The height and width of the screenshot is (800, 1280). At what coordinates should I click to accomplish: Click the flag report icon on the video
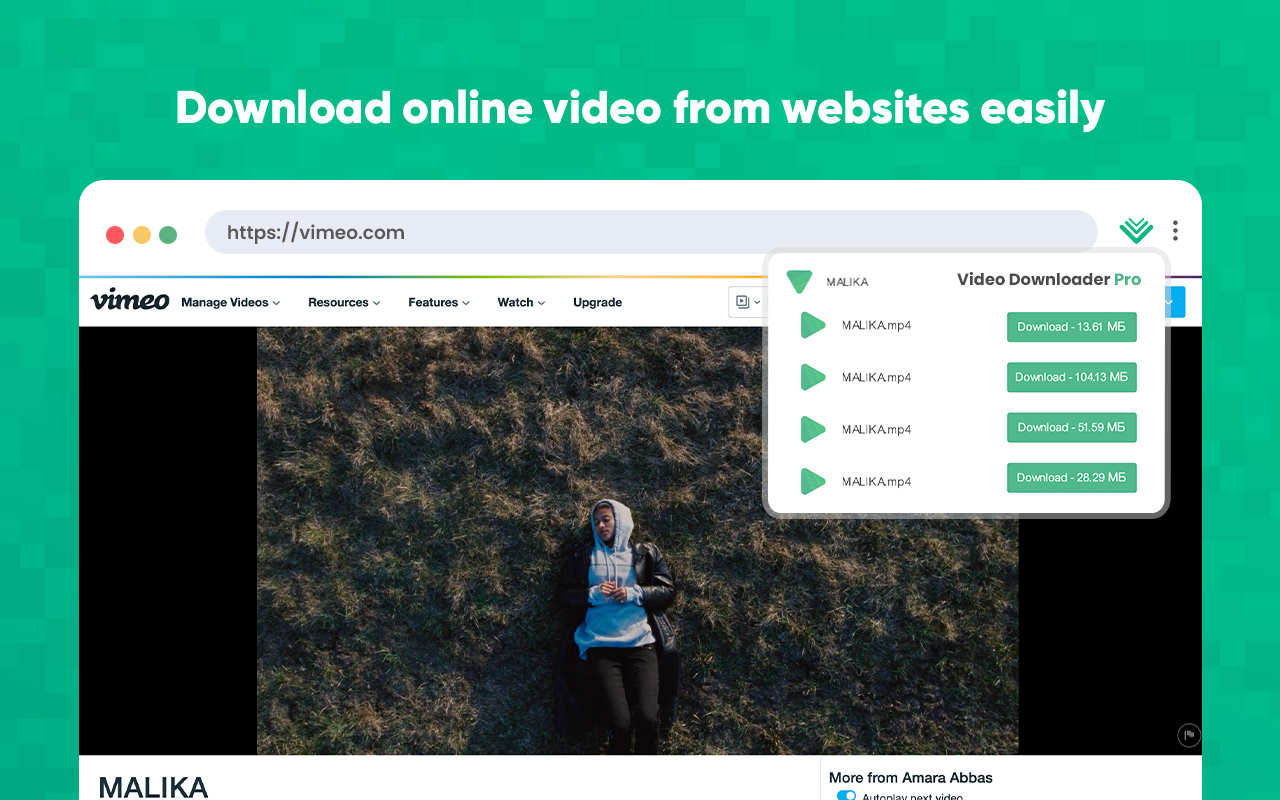(1188, 735)
